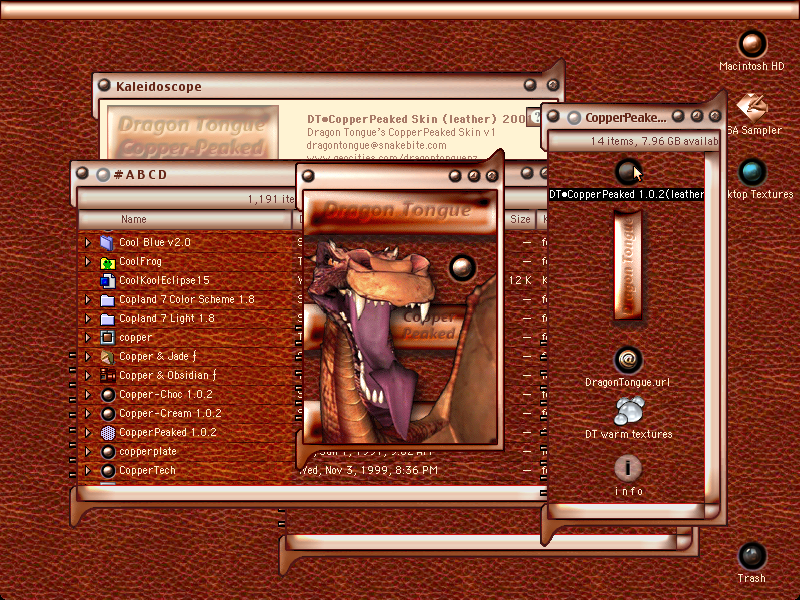Click the "CoolKoolEclipse15" file name text
Image resolution: width=800 pixels, height=600 pixels.
[164, 281]
